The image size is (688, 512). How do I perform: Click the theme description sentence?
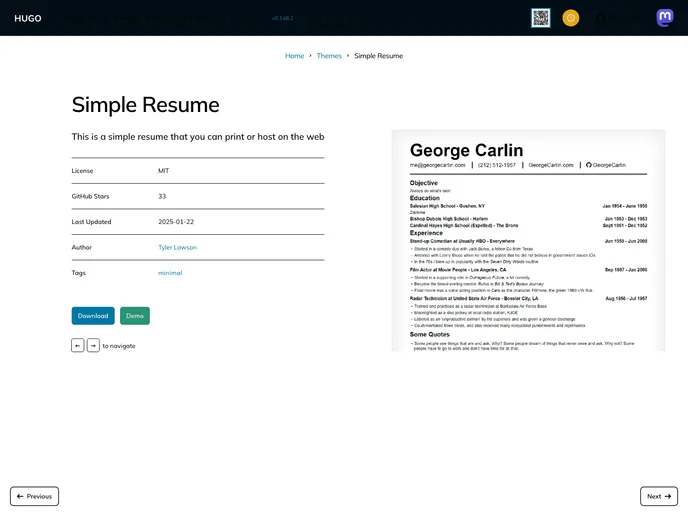pyautogui.click(x=198, y=137)
